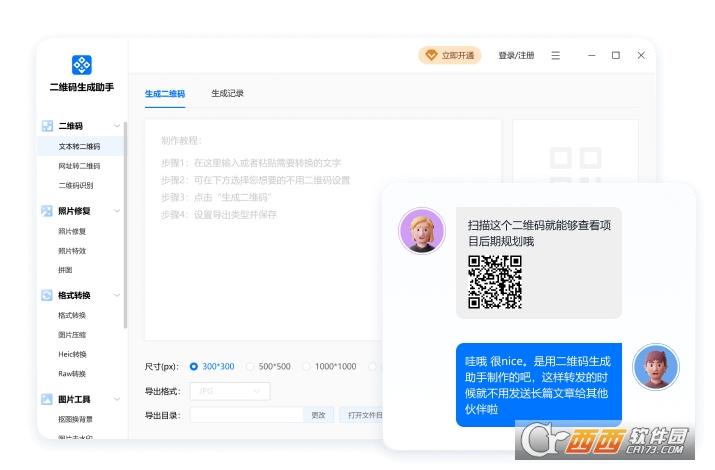
Task: Click the 二维码生成助手 app logo icon
Action: [82, 65]
